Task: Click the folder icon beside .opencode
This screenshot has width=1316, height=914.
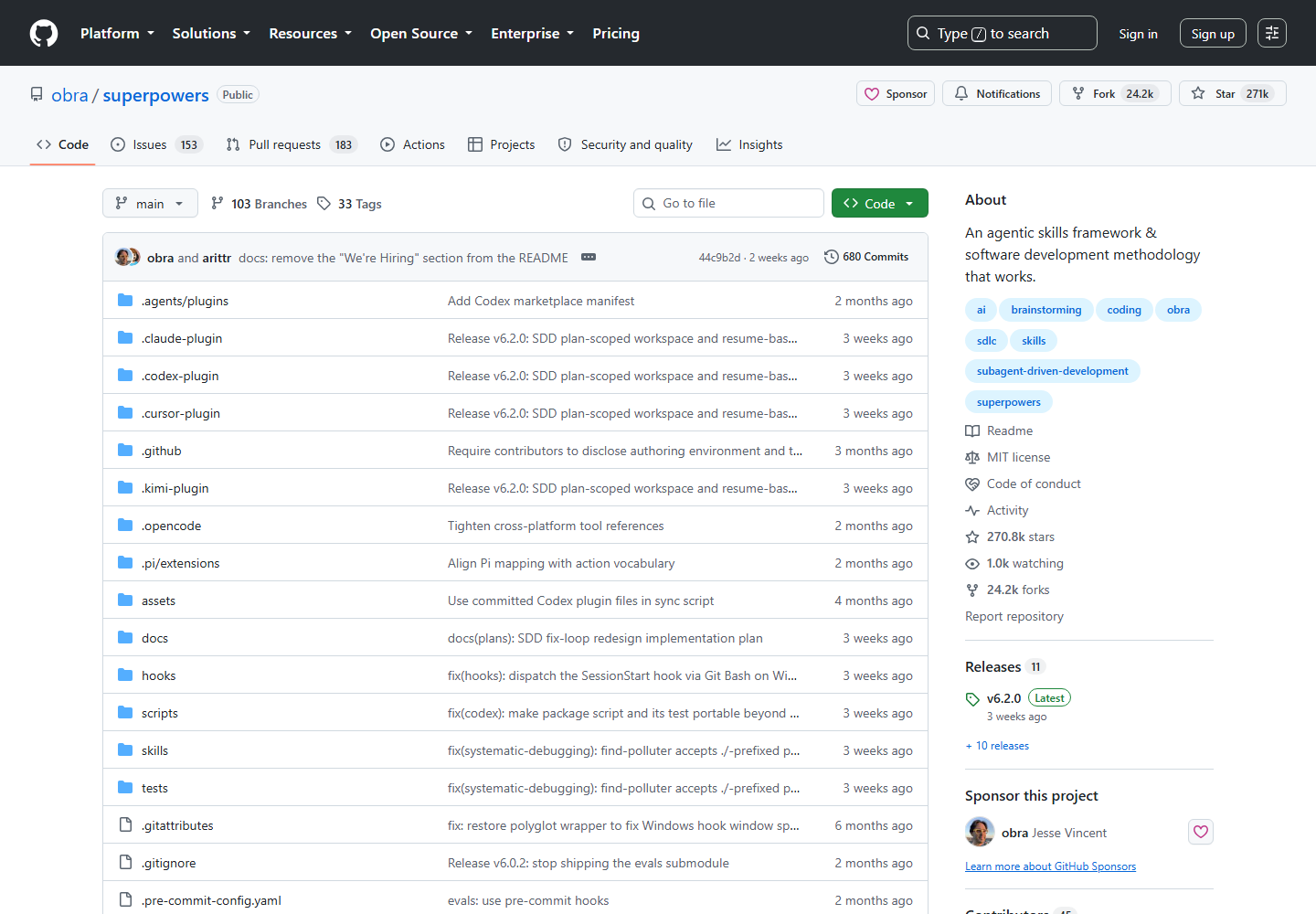Action: 125,526
